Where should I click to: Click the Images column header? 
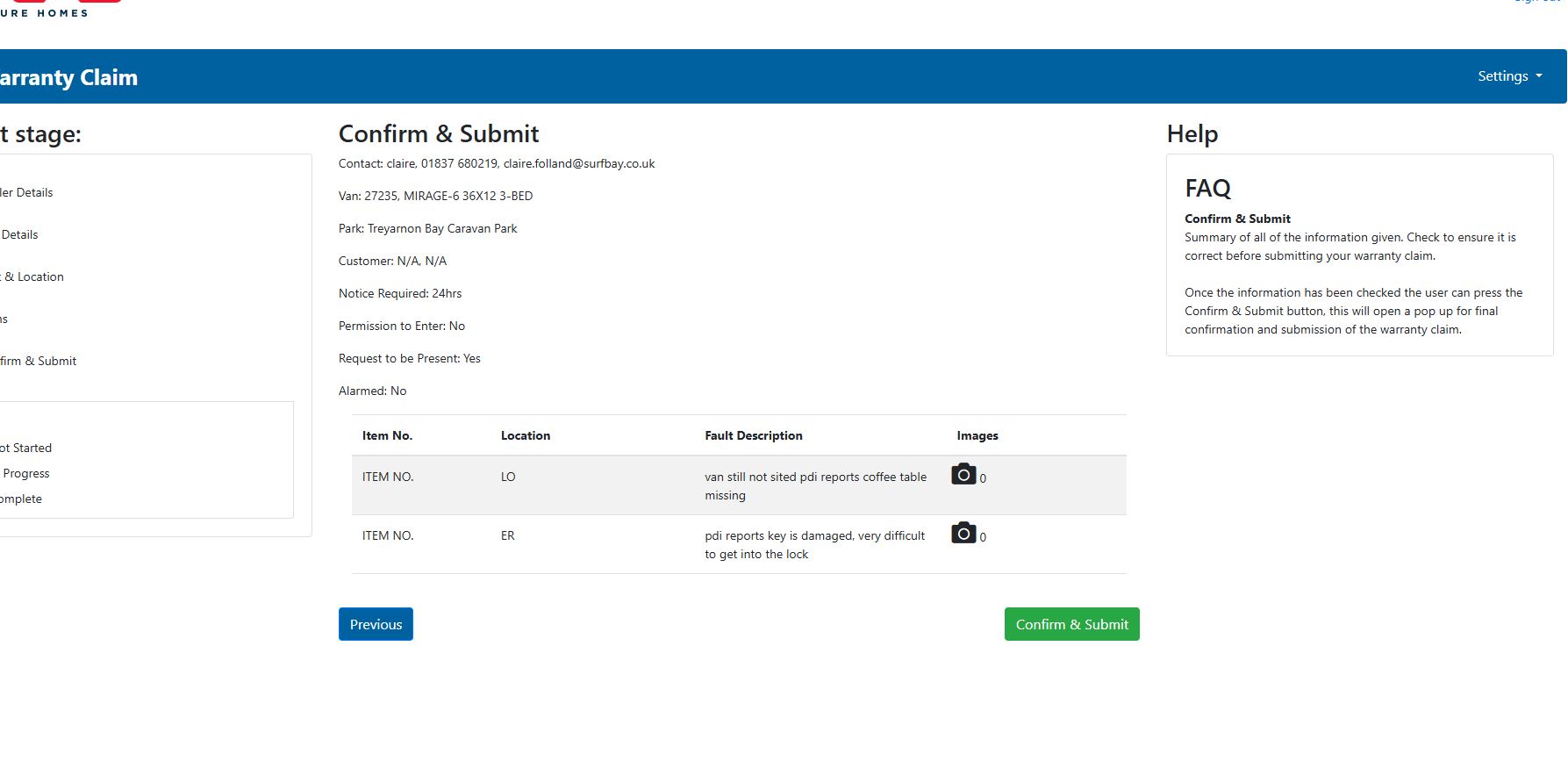point(977,435)
